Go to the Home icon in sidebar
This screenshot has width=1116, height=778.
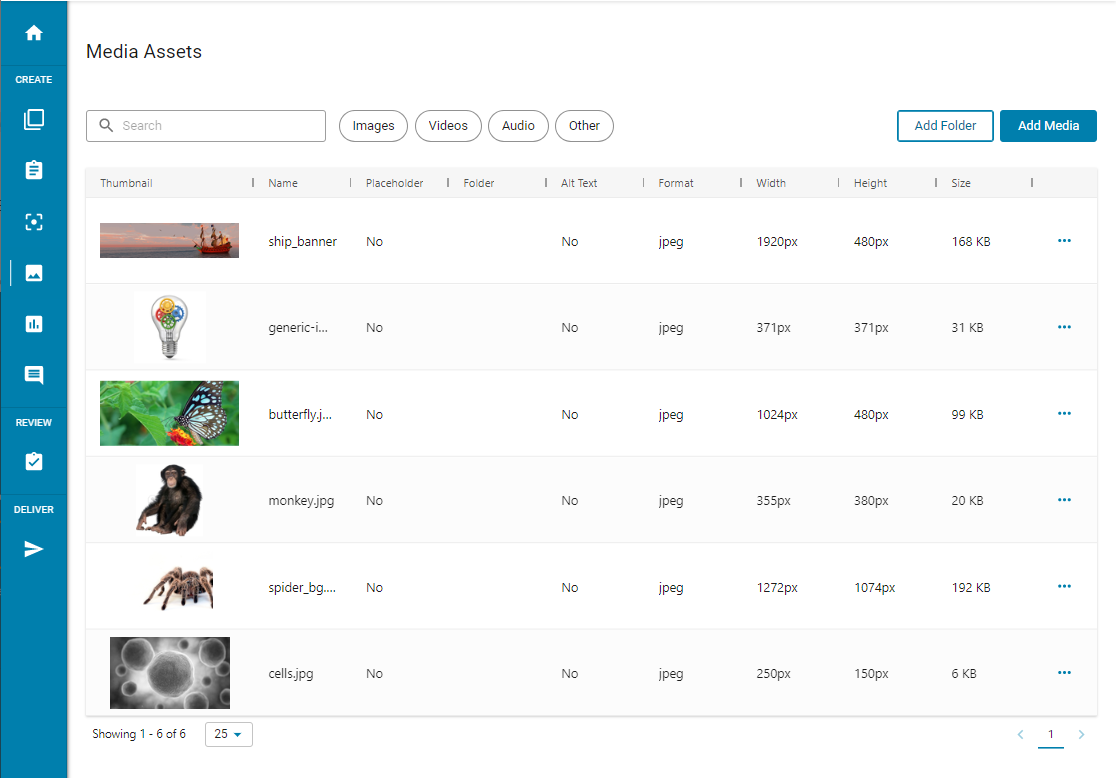pyautogui.click(x=33, y=33)
